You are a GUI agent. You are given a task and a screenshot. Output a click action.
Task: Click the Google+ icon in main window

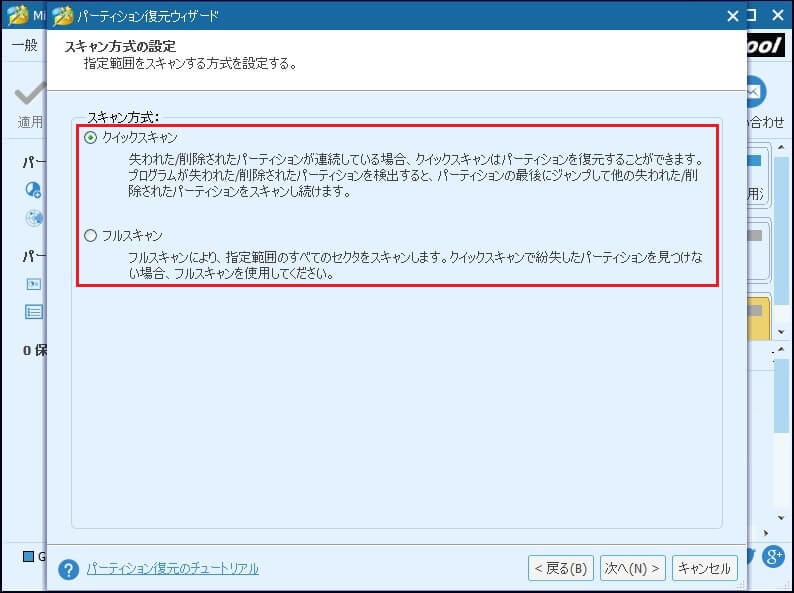[x=774, y=557]
